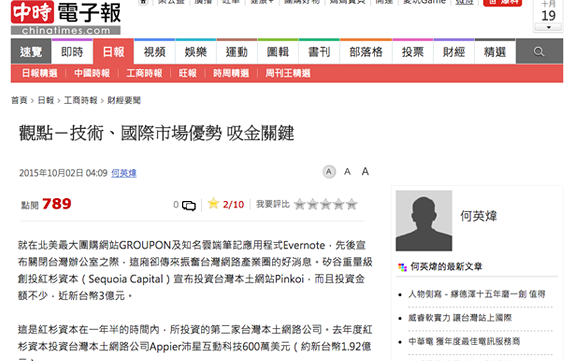Open the 速覽 menu tab
The height and width of the screenshot is (361, 575).
point(31,52)
